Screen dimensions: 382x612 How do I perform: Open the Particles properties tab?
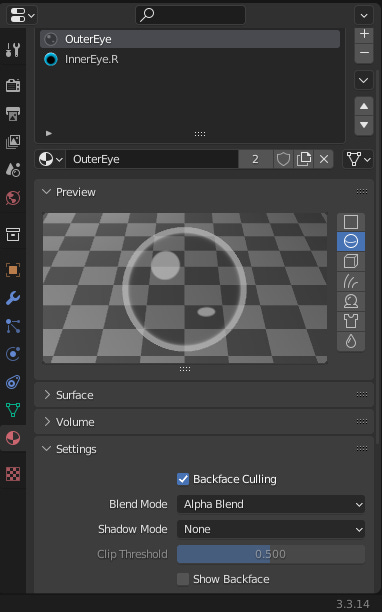point(13,326)
